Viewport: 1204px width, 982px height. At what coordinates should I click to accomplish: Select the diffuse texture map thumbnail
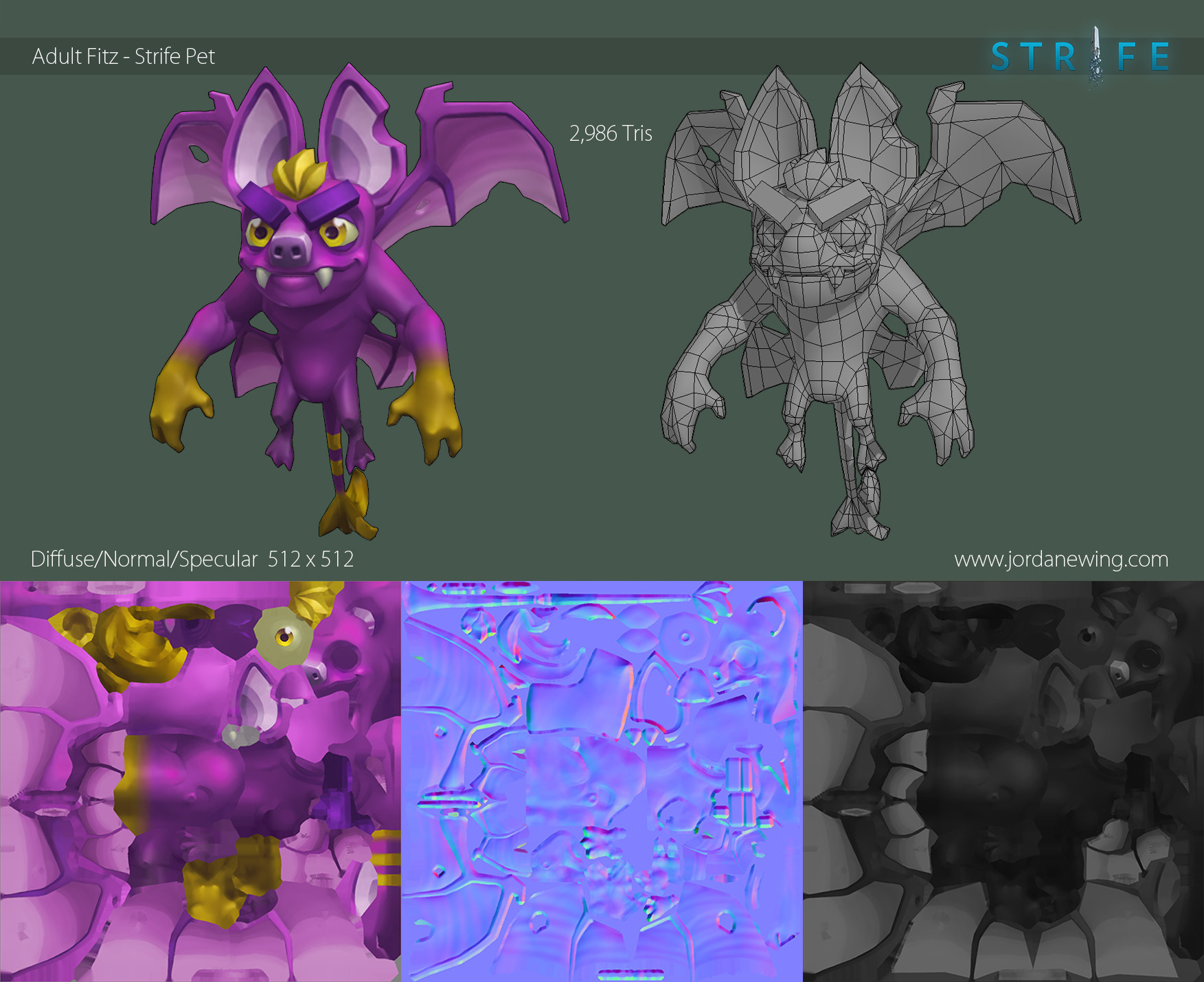(x=200, y=781)
